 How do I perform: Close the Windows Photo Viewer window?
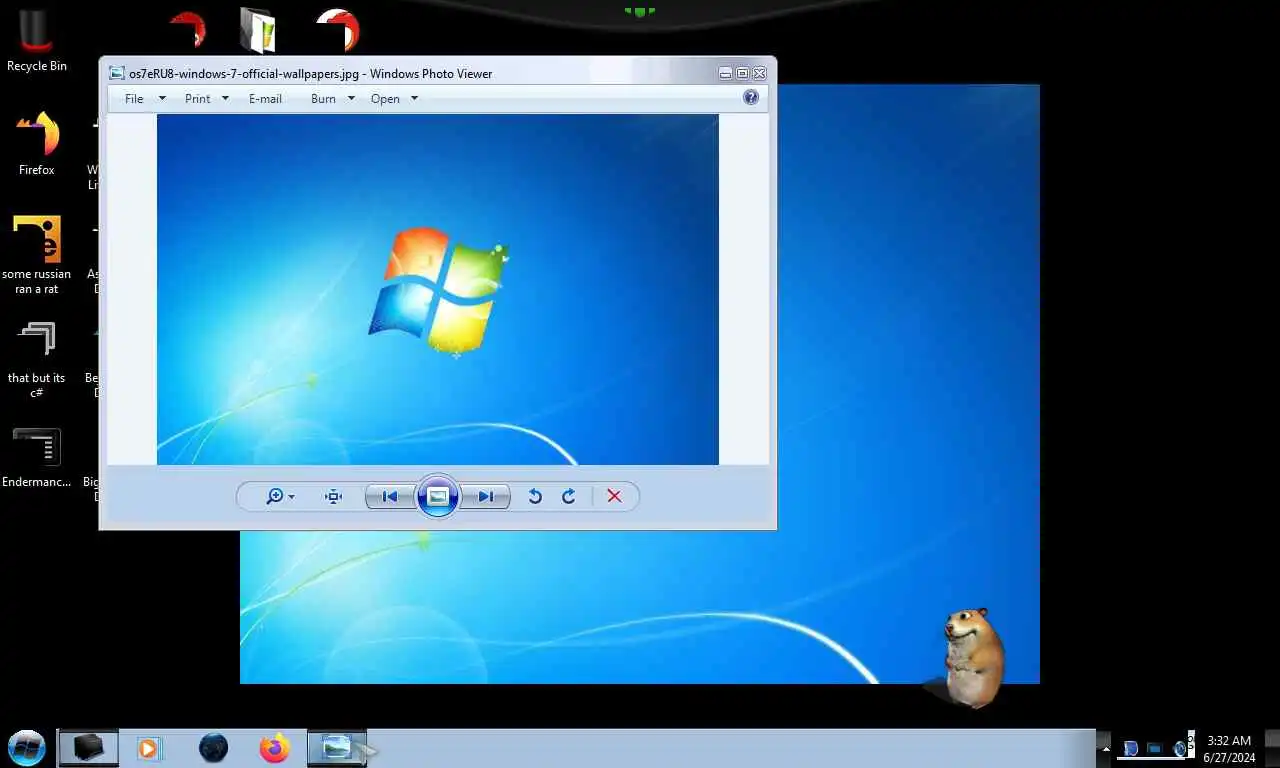(759, 73)
